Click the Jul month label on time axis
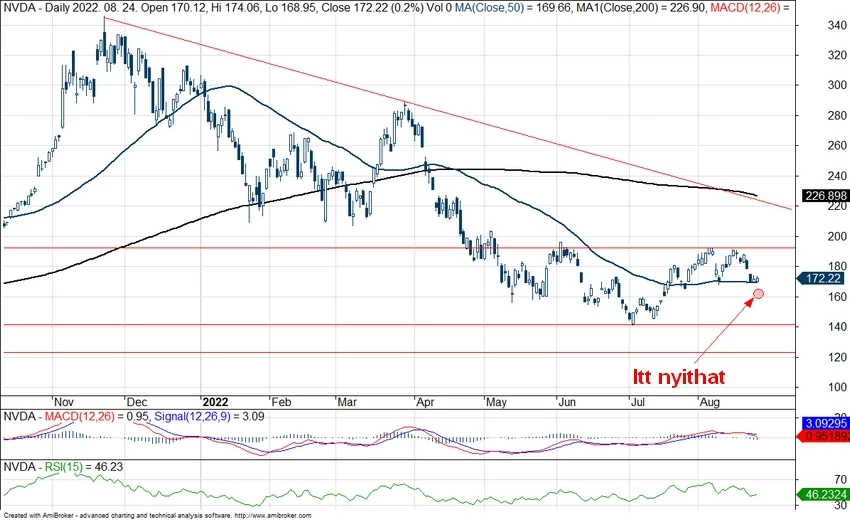The image size is (850, 520). point(638,402)
